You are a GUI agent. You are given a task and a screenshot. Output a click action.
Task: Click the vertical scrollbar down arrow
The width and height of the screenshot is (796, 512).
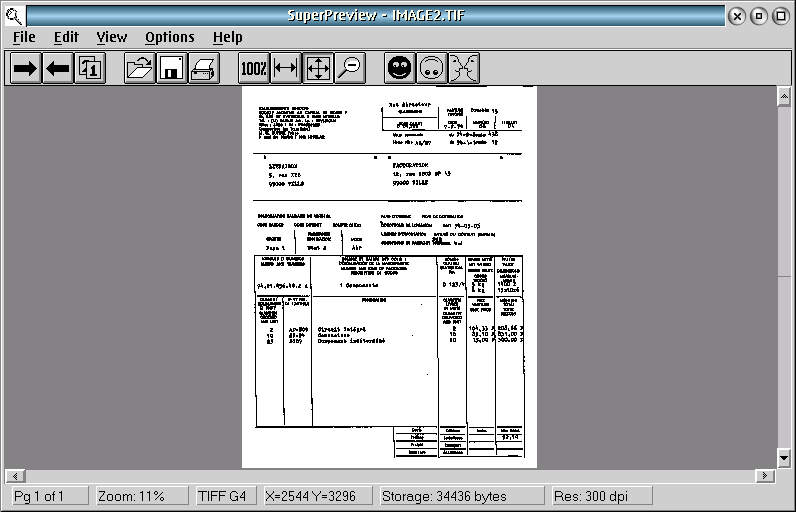pyautogui.click(x=785, y=458)
